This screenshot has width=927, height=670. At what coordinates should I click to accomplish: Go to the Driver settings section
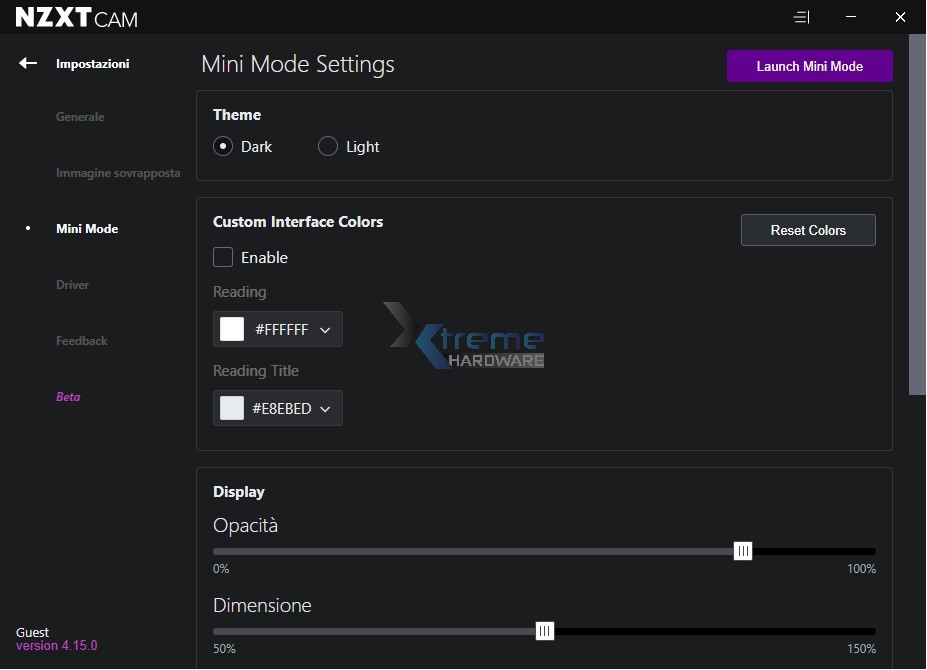[72, 285]
